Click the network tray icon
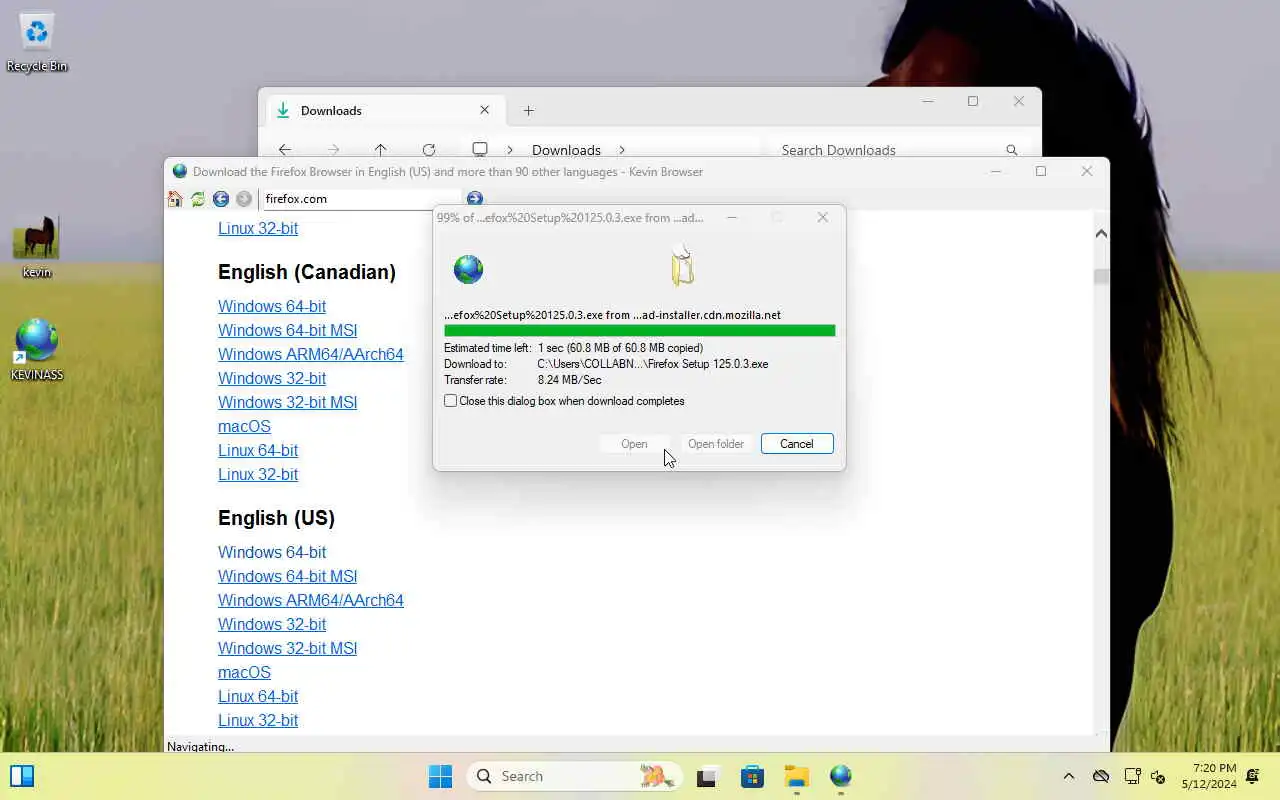This screenshot has height=800, width=1280. (x=1133, y=776)
